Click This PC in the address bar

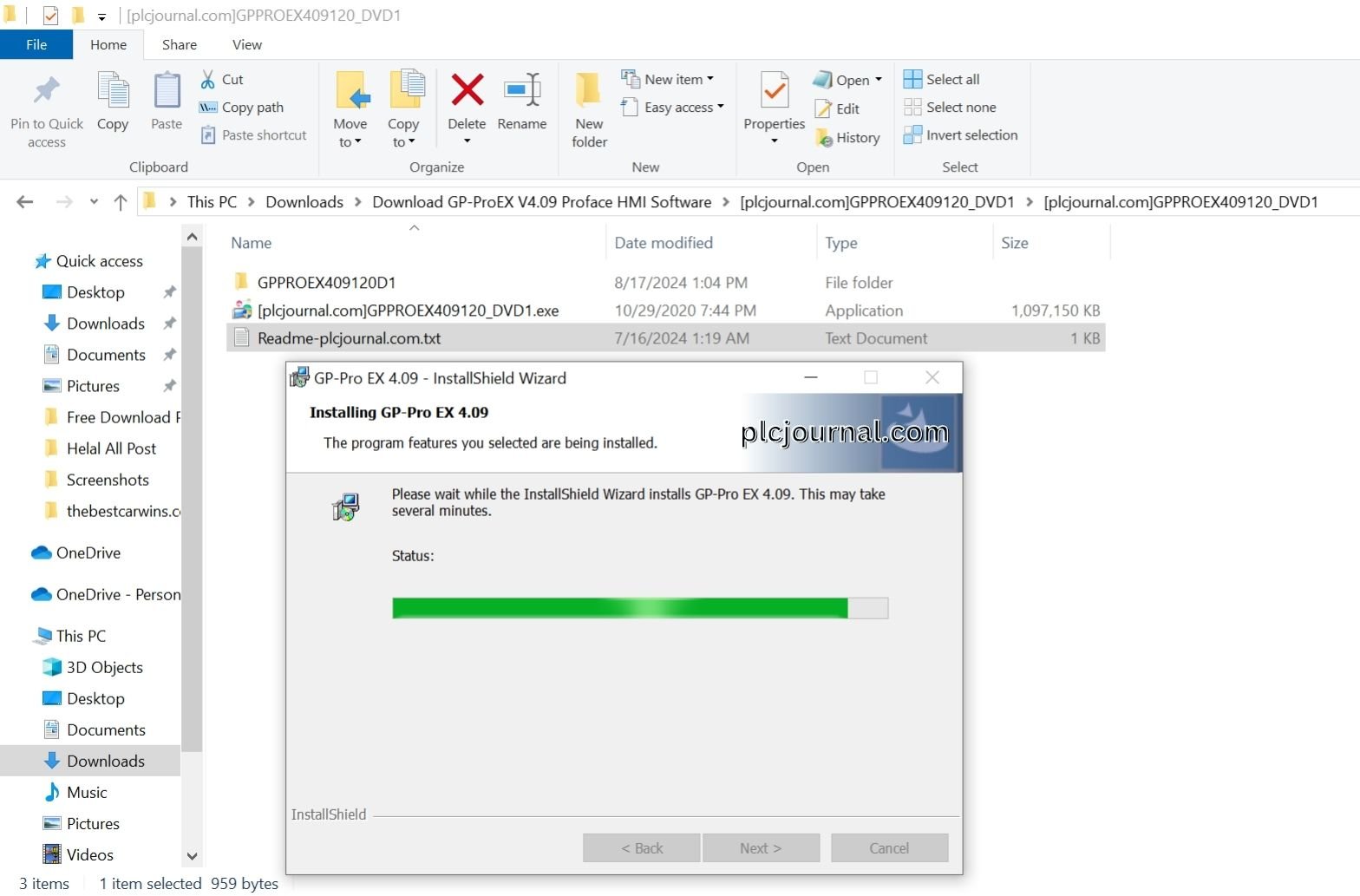point(212,202)
